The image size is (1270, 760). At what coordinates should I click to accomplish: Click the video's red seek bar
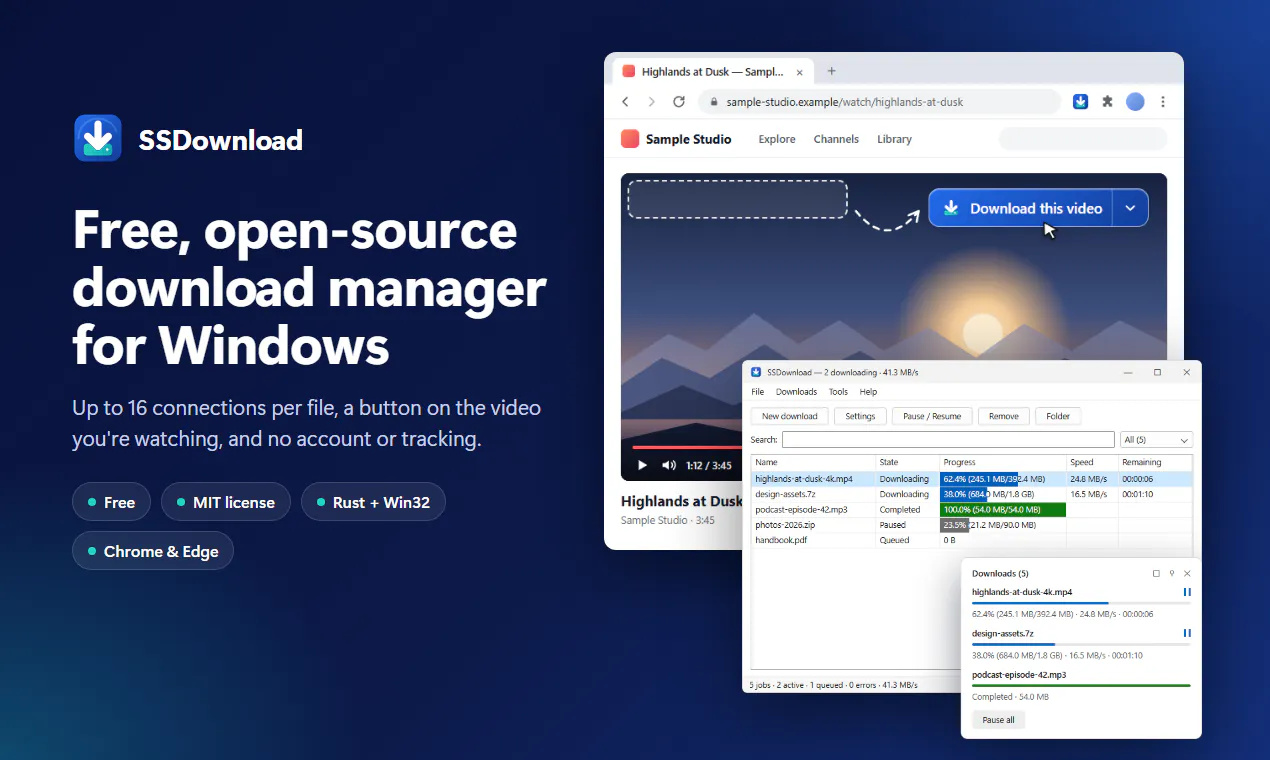(686, 447)
